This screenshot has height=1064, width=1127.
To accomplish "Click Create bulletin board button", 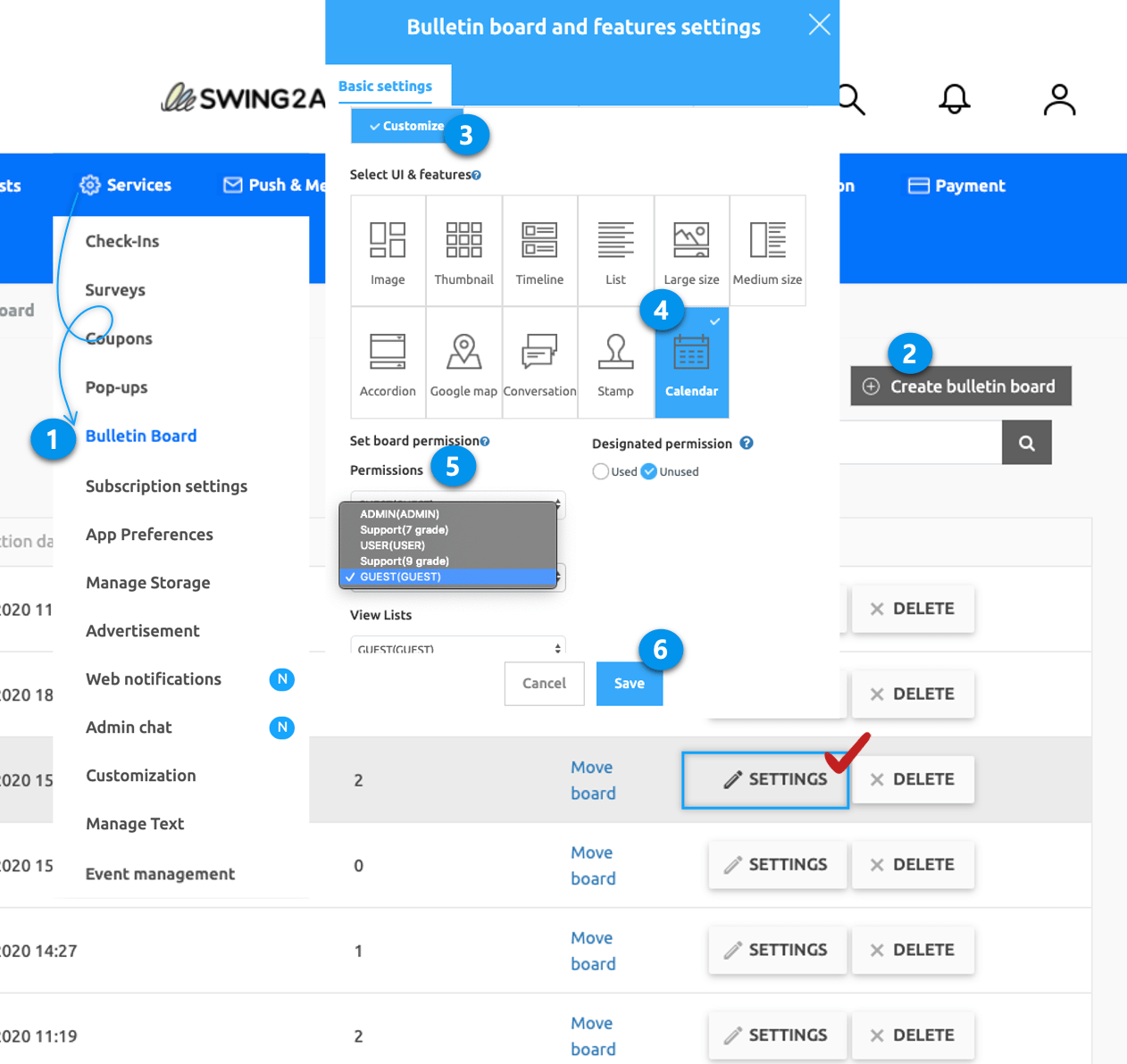I will click(960, 387).
